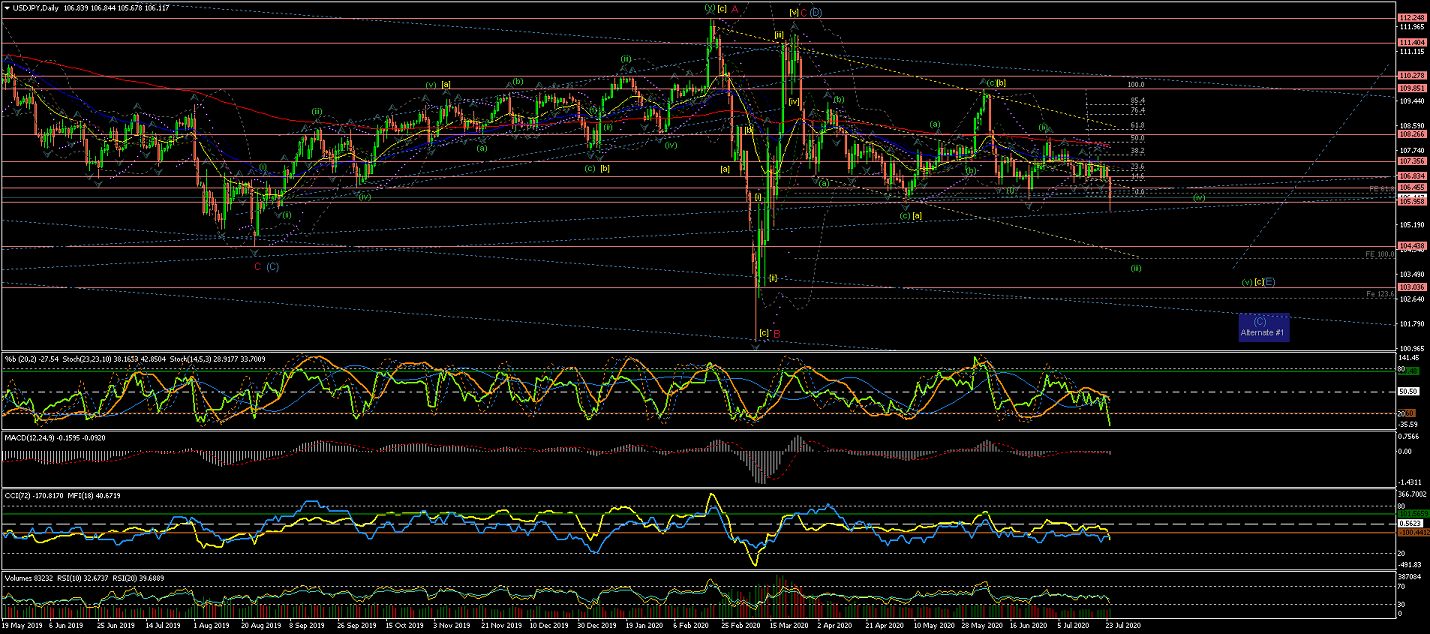Select the 112.248 price level tag

(x=1411, y=18)
